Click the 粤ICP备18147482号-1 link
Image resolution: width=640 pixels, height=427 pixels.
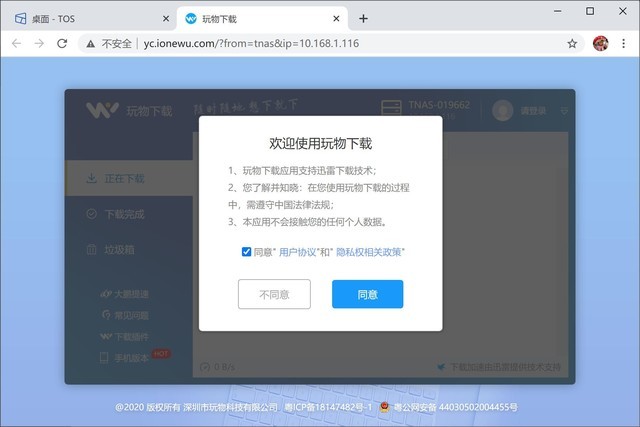click(x=329, y=407)
